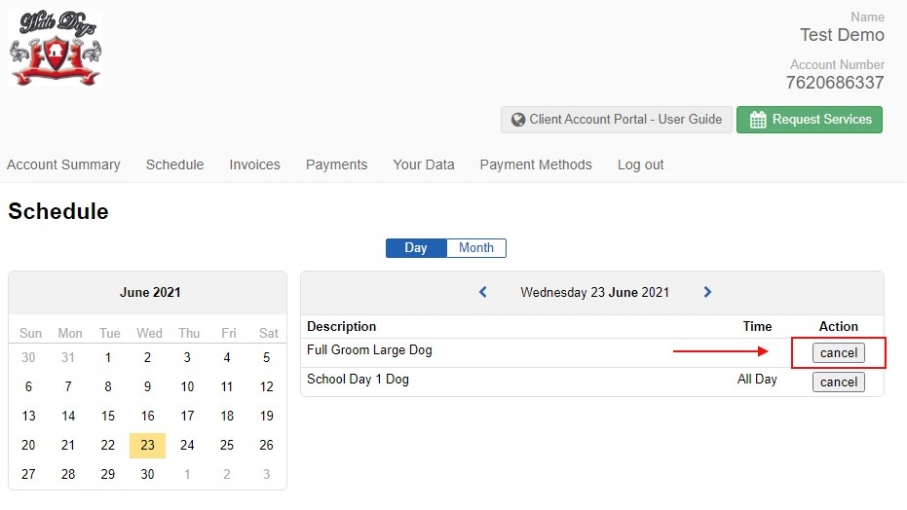
Task: Open Client Account Portal User Guide
Action: (x=617, y=120)
